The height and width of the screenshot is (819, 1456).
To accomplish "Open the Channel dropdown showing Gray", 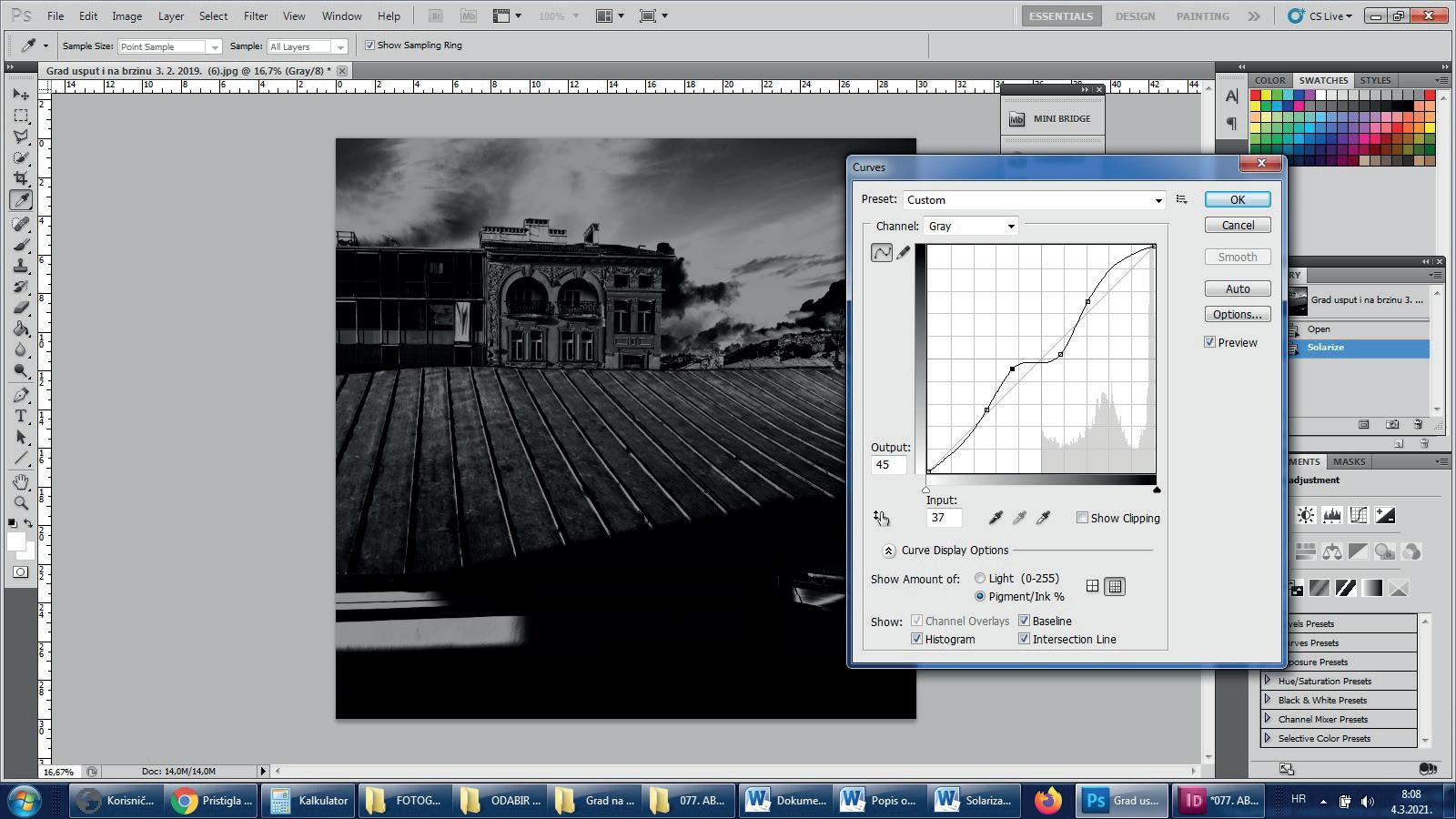I will (x=971, y=226).
